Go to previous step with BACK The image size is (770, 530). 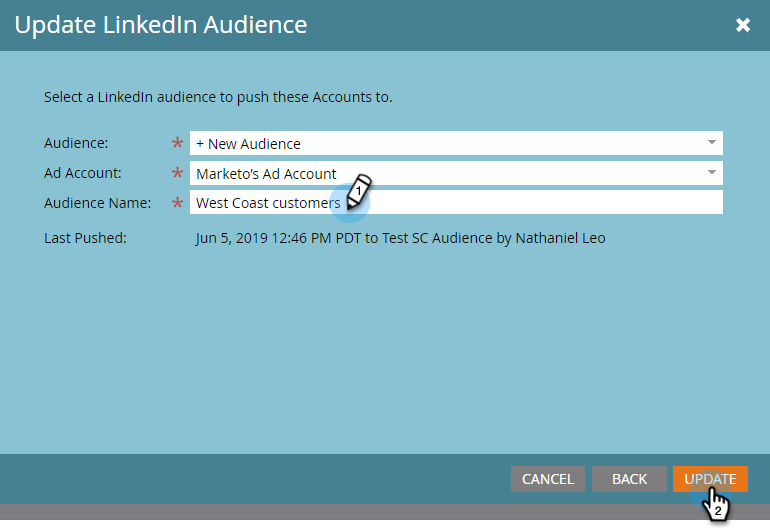[x=629, y=479]
